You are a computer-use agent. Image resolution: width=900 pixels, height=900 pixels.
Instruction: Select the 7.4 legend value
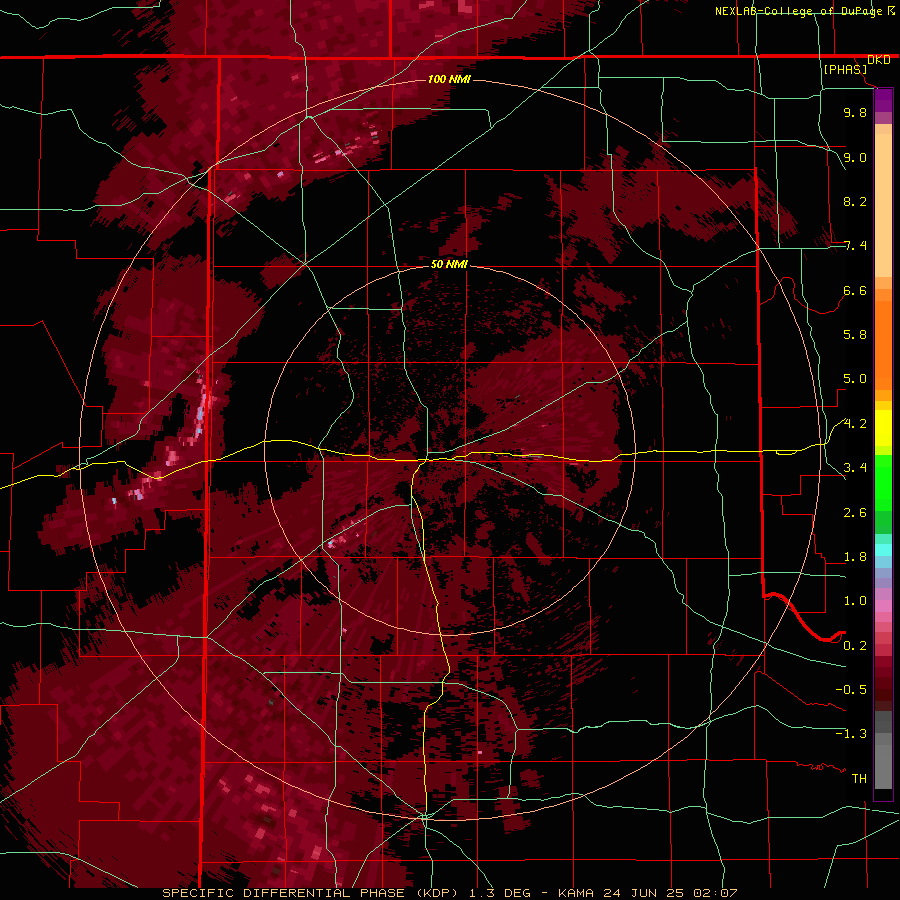[x=855, y=246]
